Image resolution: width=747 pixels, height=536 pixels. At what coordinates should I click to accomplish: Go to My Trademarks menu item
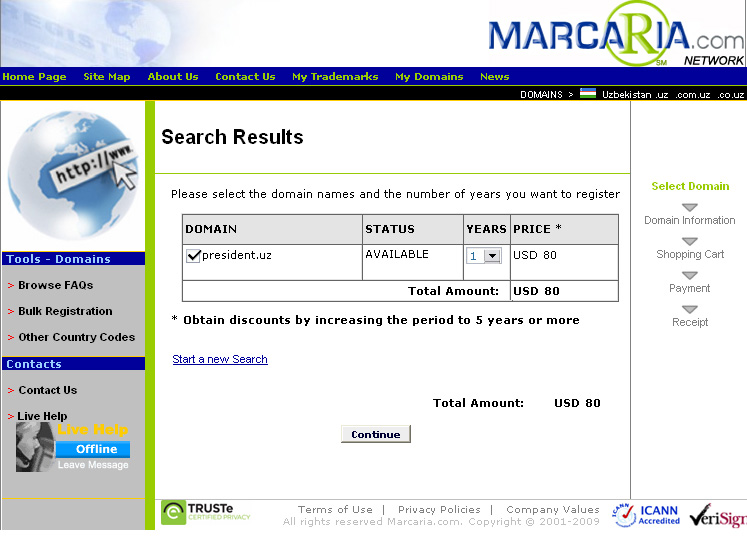click(x=335, y=77)
